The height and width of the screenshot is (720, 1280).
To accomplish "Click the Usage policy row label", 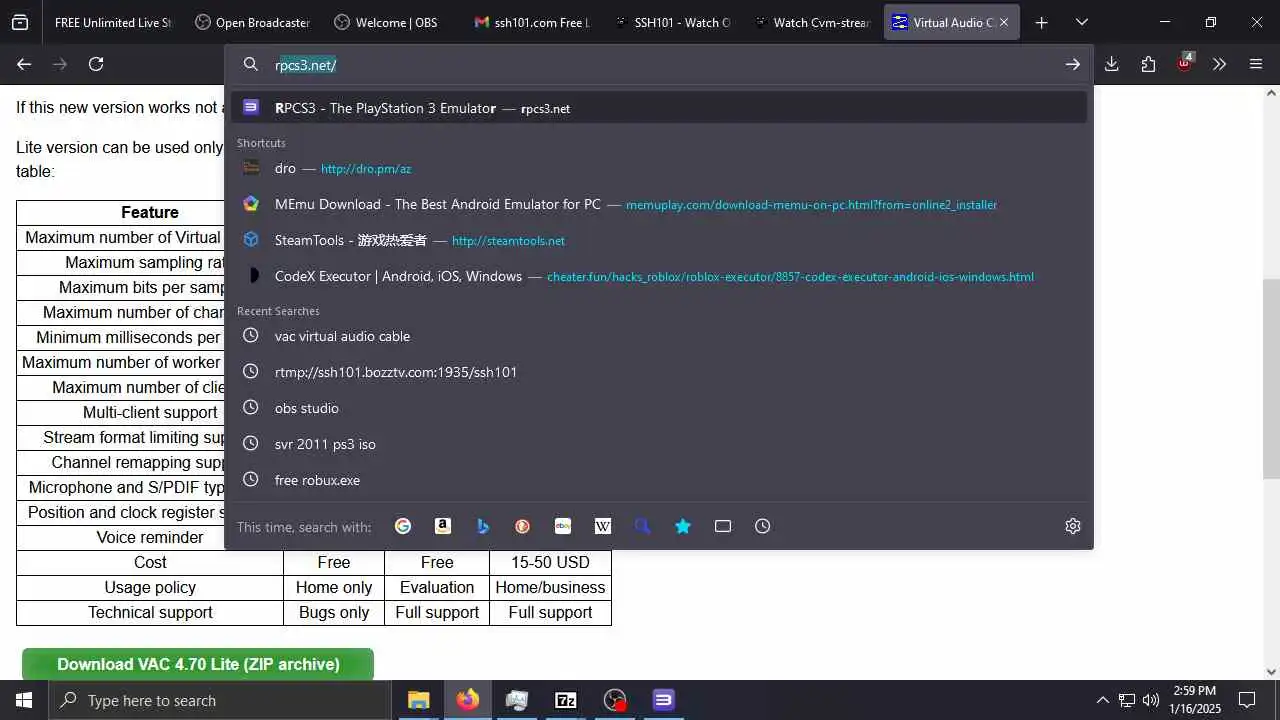I will pyautogui.click(x=150, y=587).
